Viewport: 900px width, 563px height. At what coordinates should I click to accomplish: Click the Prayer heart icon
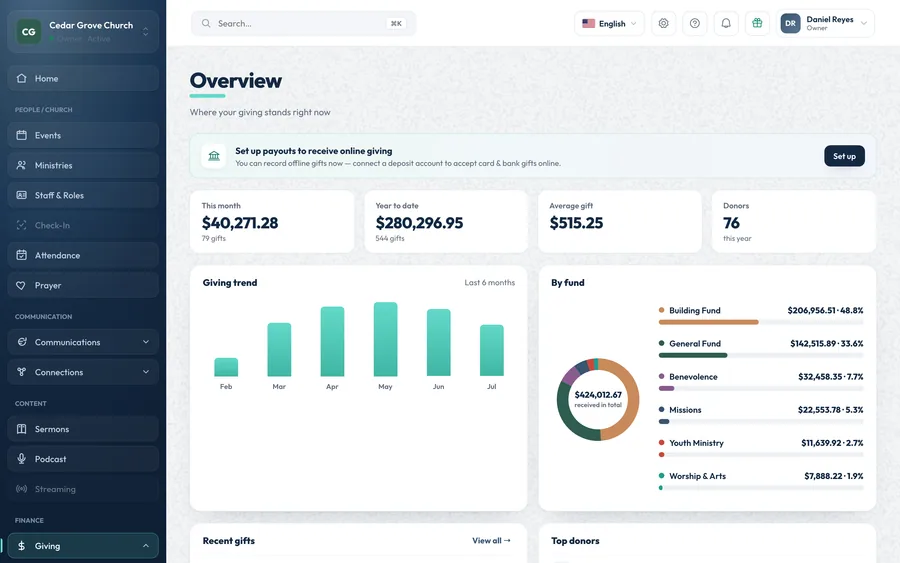tap(21, 285)
